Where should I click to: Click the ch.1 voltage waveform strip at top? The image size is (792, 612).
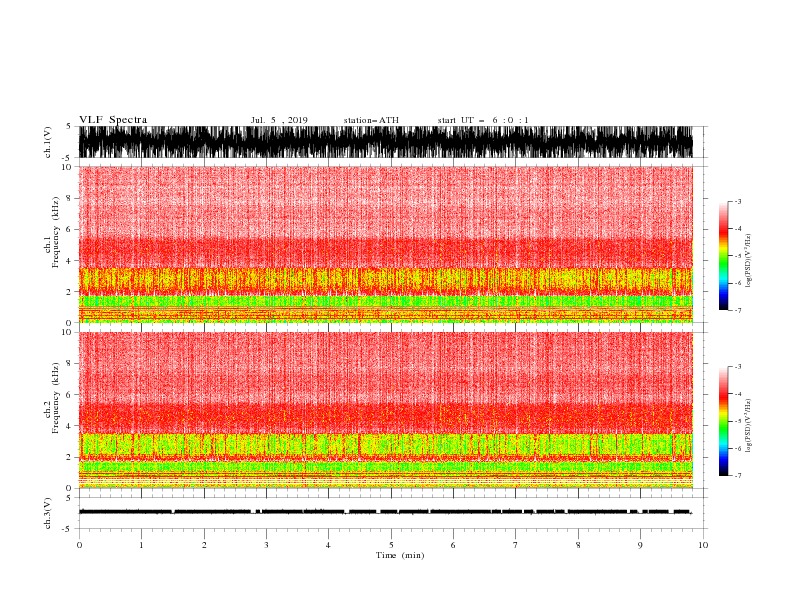tap(386, 142)
